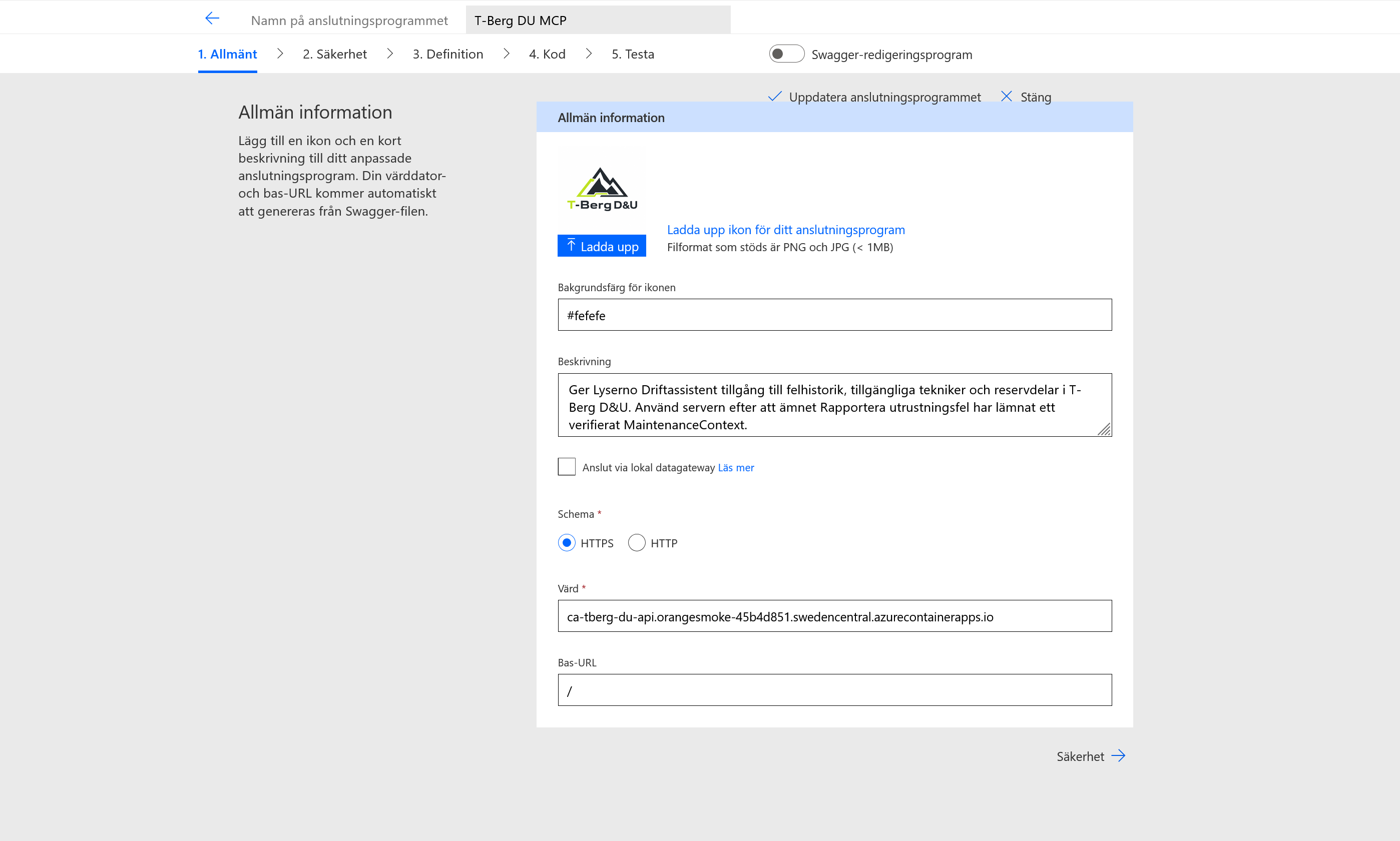This screenshot has width=1400, height=841.
Task: Switch to the 3. Definition step tab
Action: coord(448,54)
